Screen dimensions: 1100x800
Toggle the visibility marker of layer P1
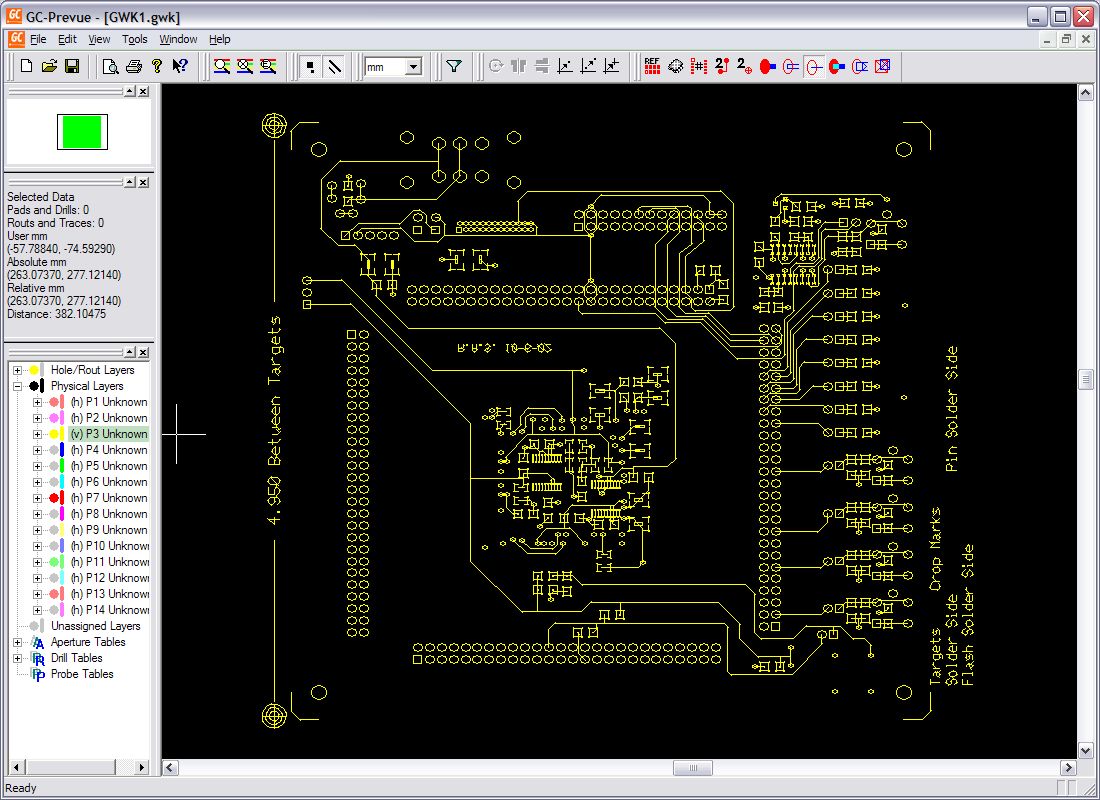(x=54, y=402)
